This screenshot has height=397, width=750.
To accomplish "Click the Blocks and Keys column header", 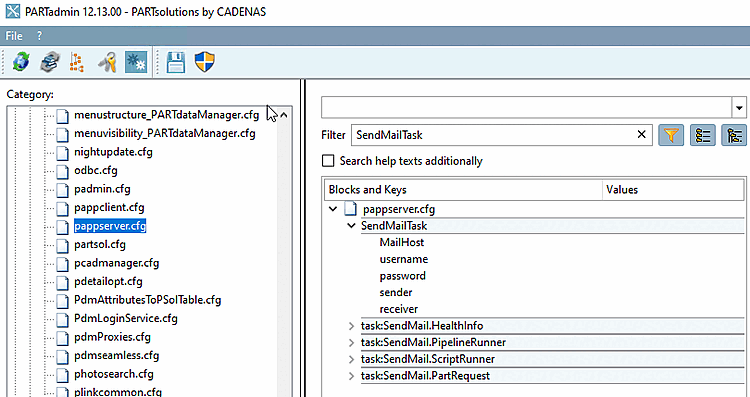I will pos(463,190).
